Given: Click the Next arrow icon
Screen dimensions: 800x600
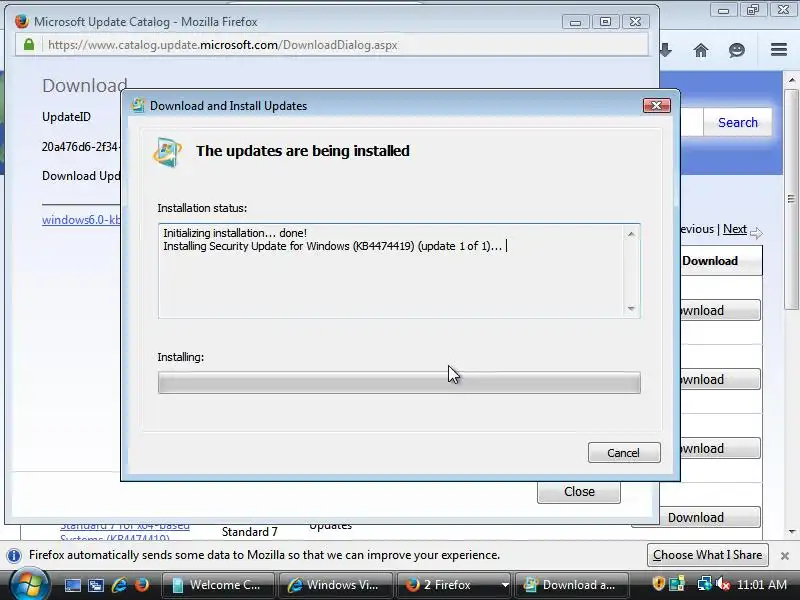Looking at the screenshot, I should point(756,233).
